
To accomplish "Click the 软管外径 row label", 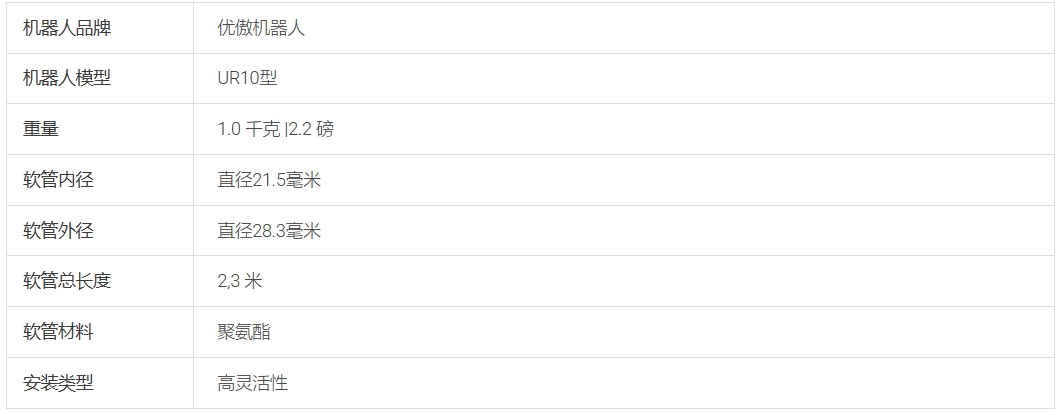I will 58,231.
